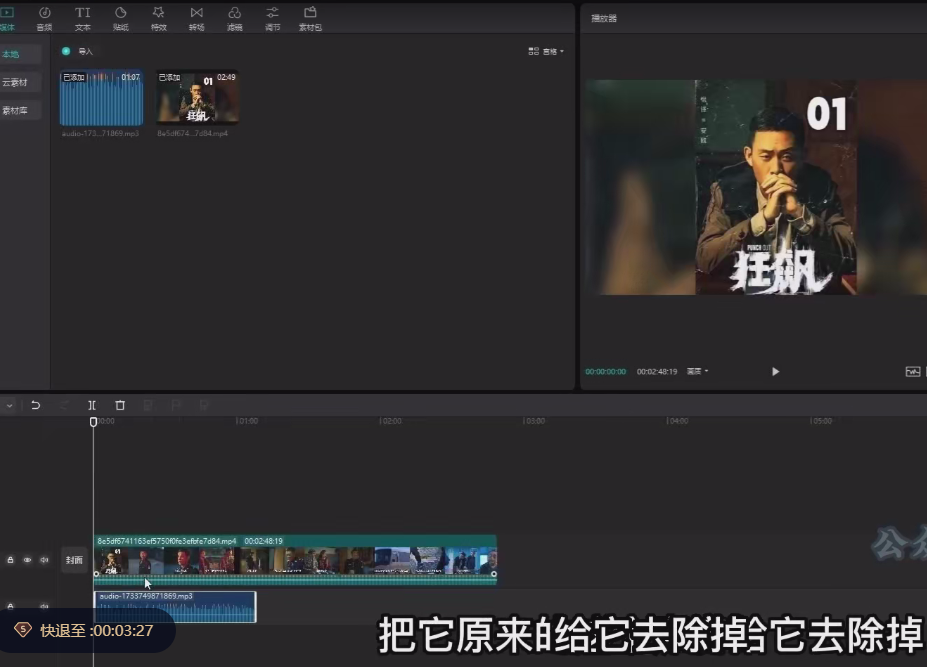Image resolution: width=927 pixels, height=667 pixels.
Task: Lock the video track
Action: [10, 560]
